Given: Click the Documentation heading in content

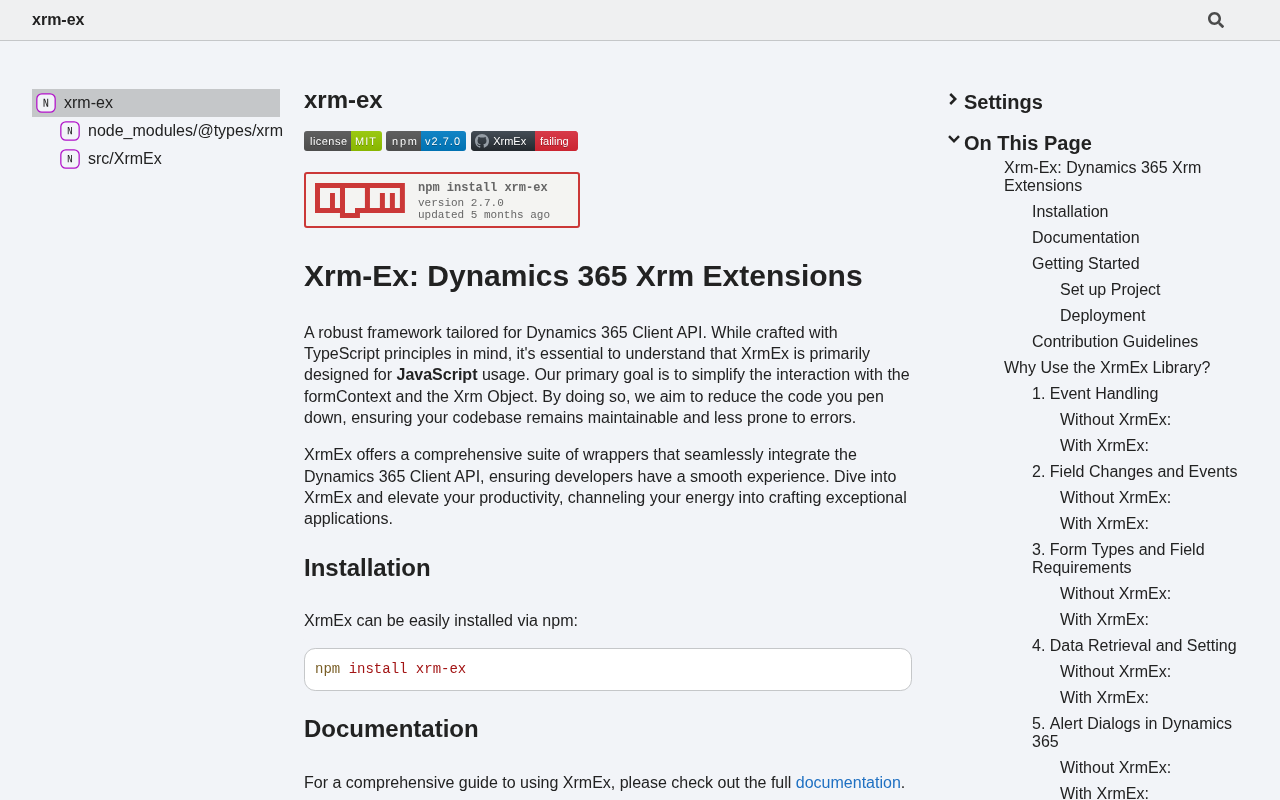Looking at the screenshot, I should [391, 729].
